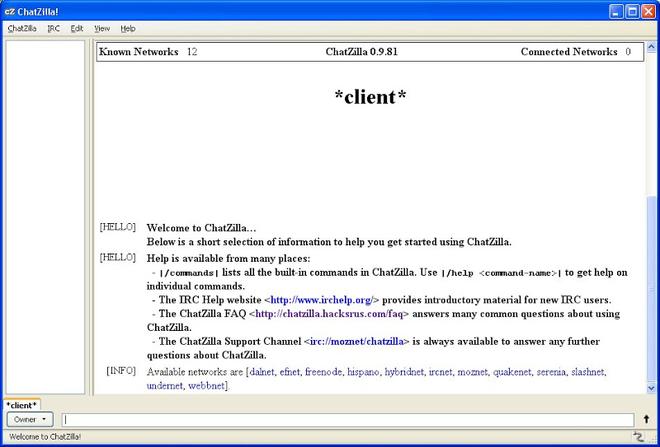Viewport: 660px width, 447px height.
Task: Open the View menu
Action: pos(102,29)
